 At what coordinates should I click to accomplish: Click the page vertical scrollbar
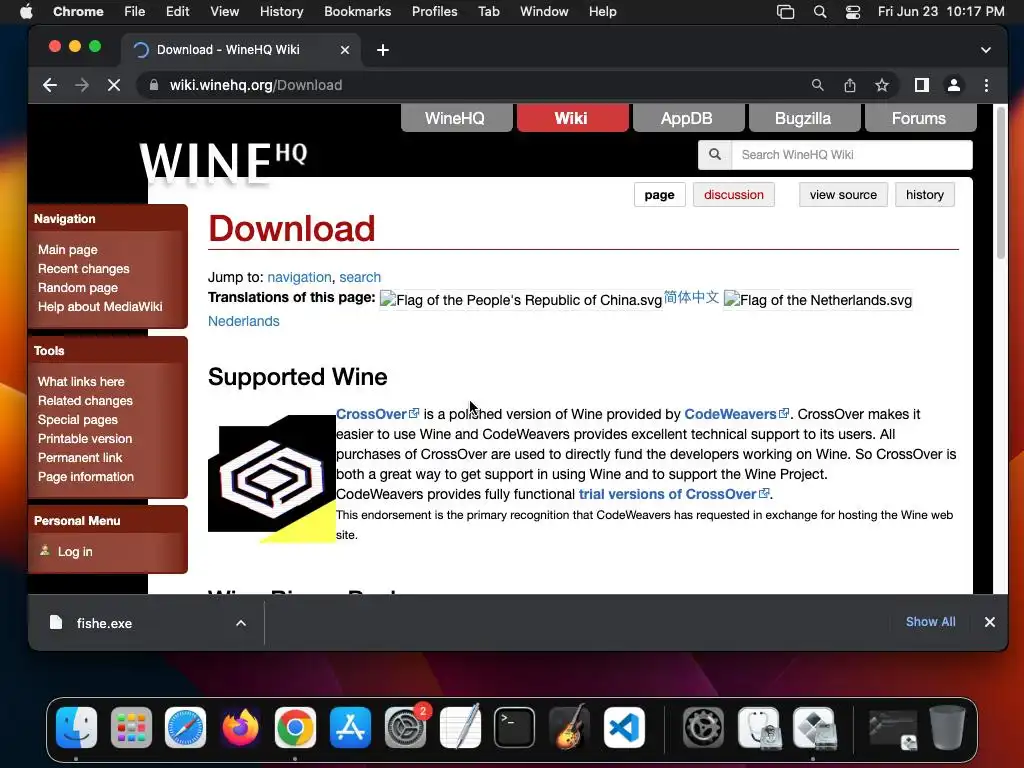coord(1000,183)
